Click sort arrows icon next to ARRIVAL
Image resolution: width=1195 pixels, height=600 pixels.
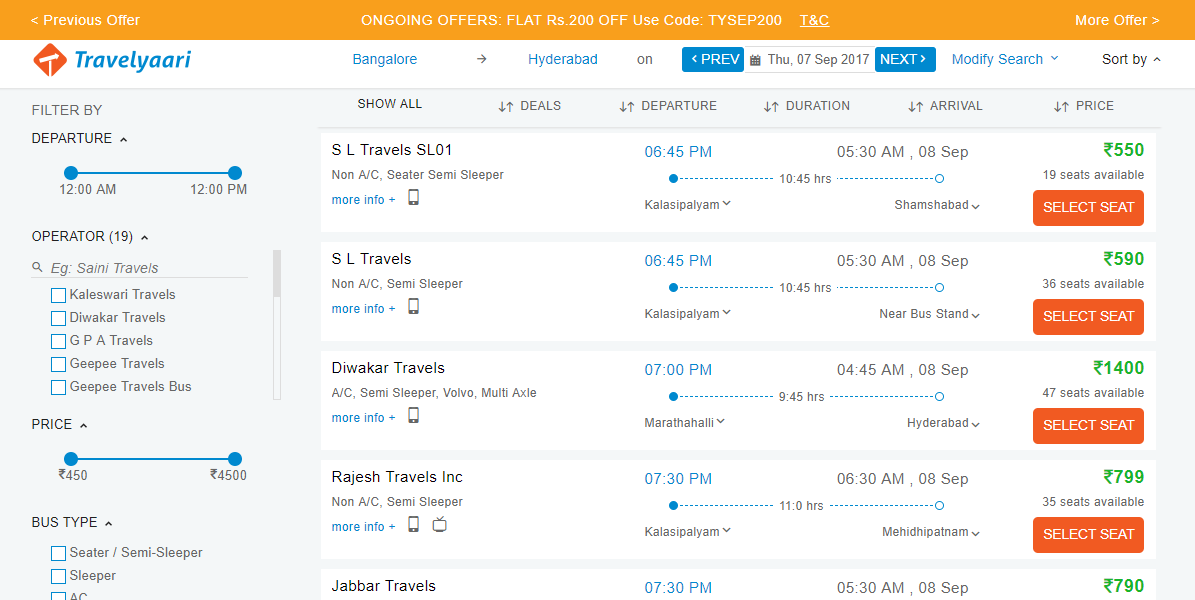pyautogui.click(x=915, y=107)
